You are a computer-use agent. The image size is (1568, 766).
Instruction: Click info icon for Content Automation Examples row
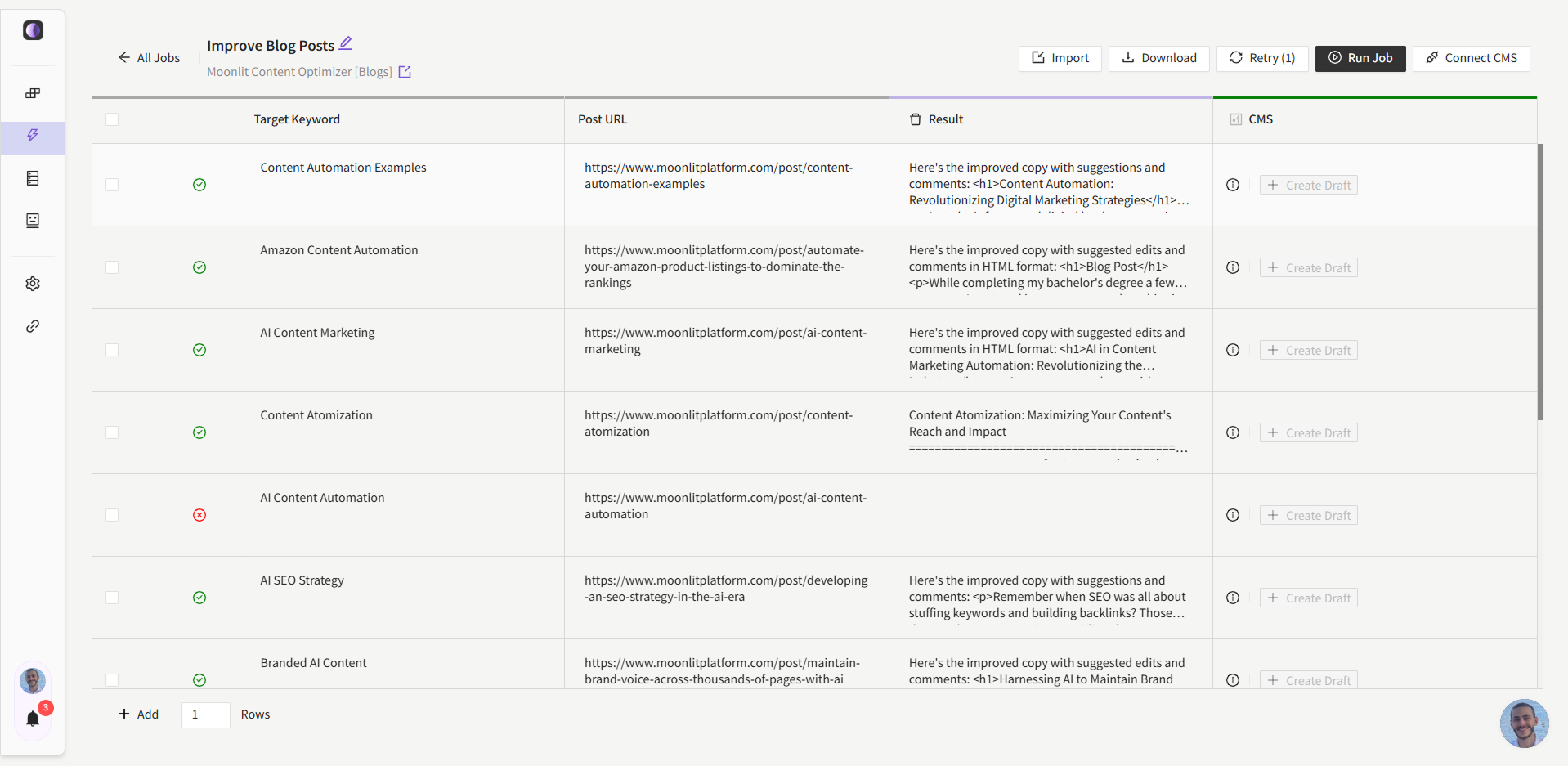(x=1233, y=185)
